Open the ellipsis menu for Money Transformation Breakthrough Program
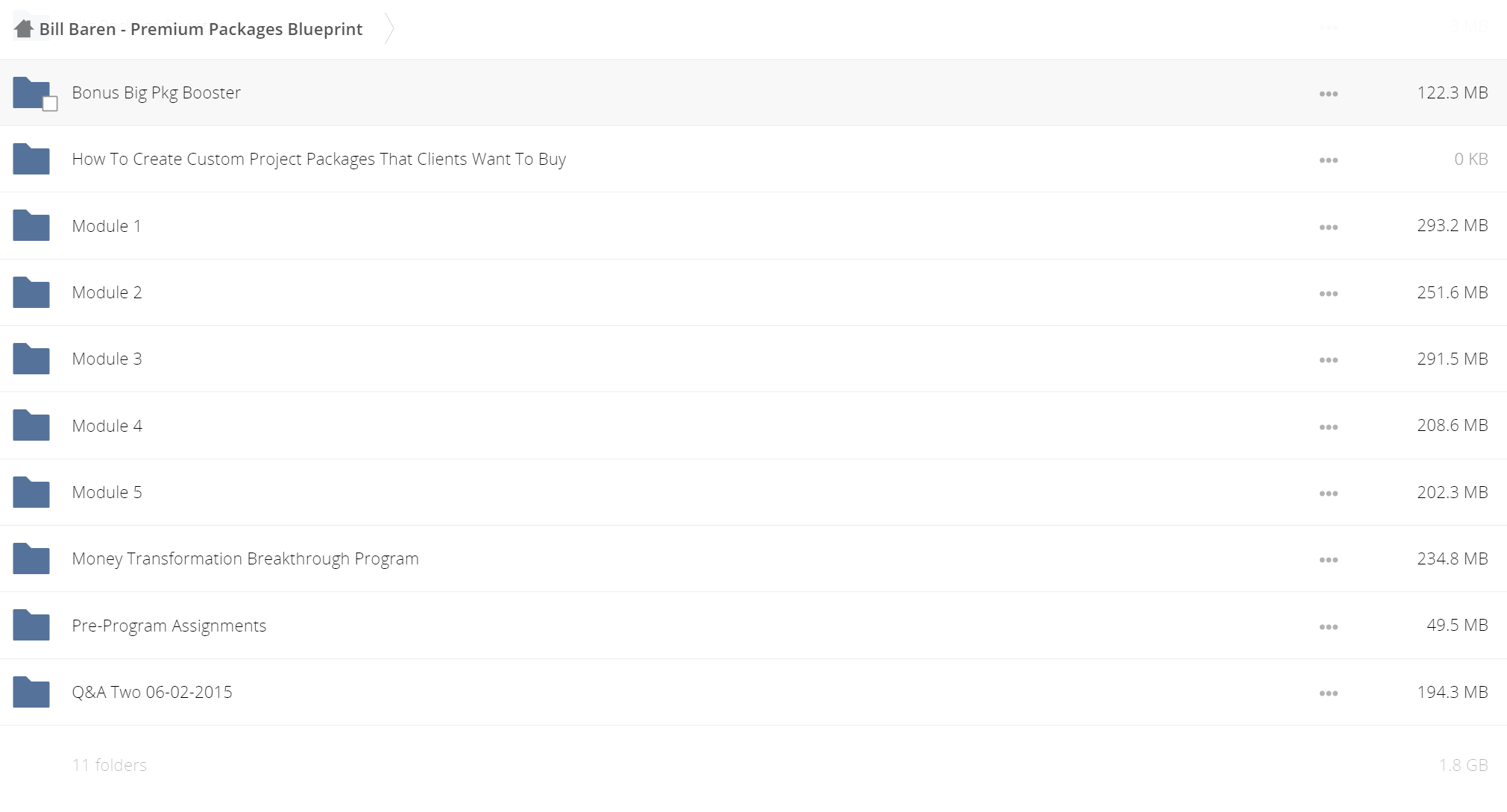The width and height of the screenshot is (1507, 812). (x=1328, y=560)
